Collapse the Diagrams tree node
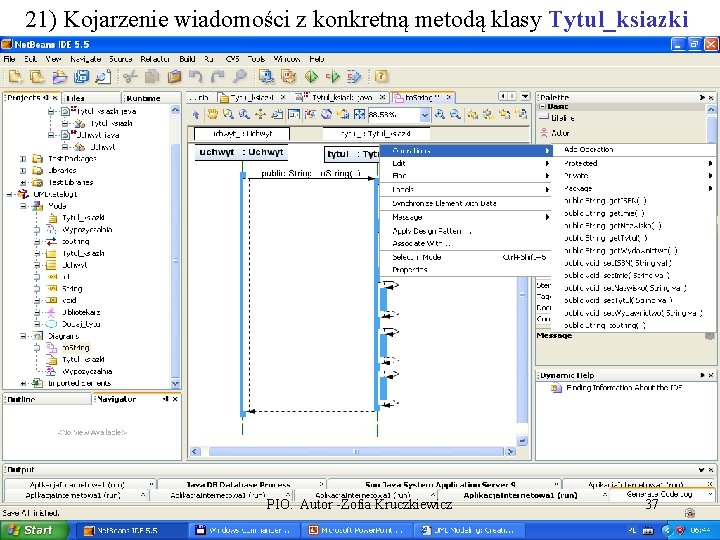Image resolution: width=720 pixels, height=540 pixels. (x=22, y=336)
